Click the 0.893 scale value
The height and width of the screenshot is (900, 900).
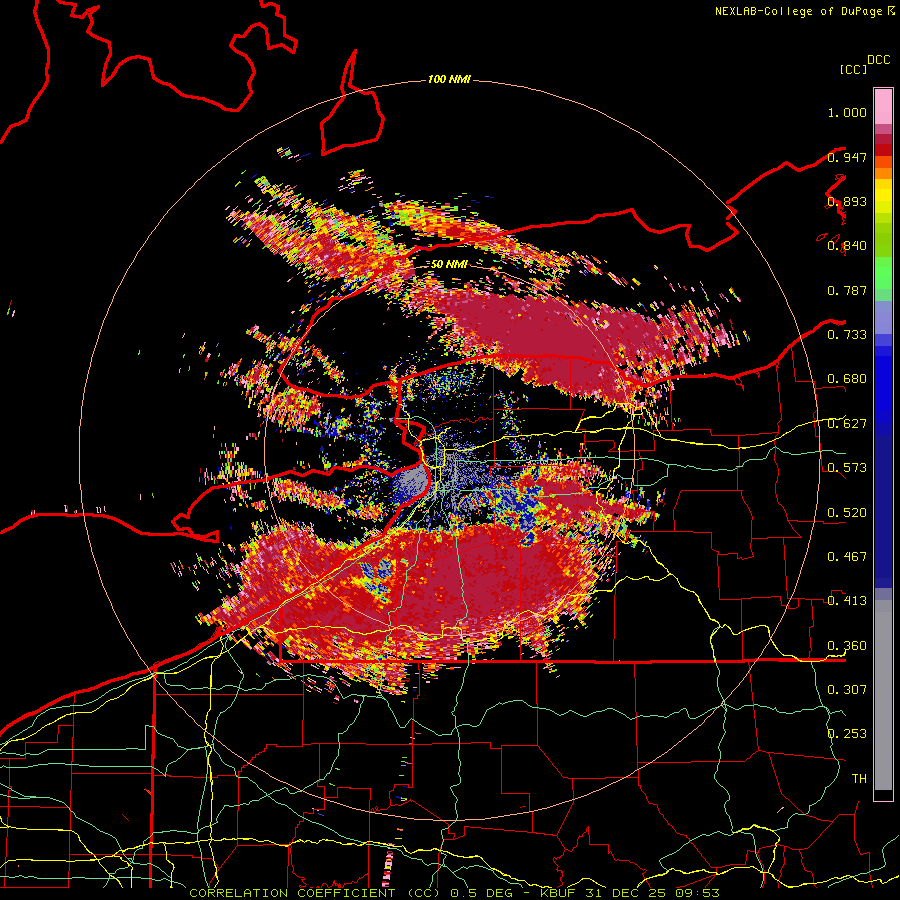tap(847, 201)
